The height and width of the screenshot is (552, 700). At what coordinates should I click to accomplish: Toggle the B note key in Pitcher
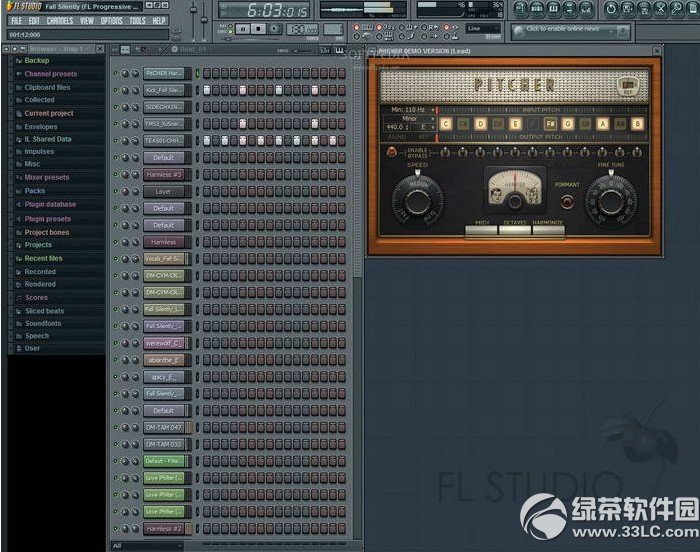(638, 124)
